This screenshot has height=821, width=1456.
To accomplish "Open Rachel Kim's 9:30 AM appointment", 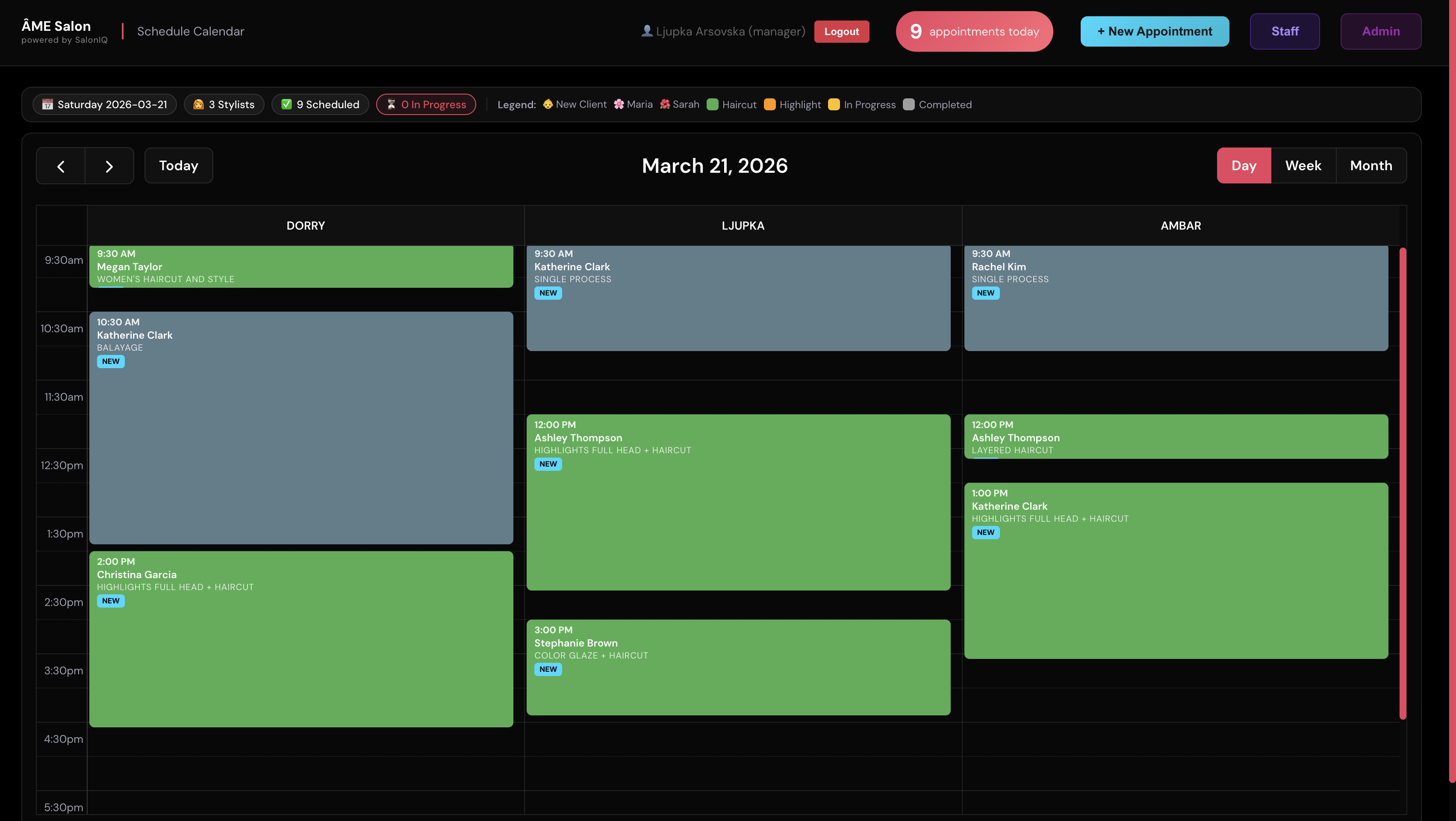I will (x=1176, y=298).
